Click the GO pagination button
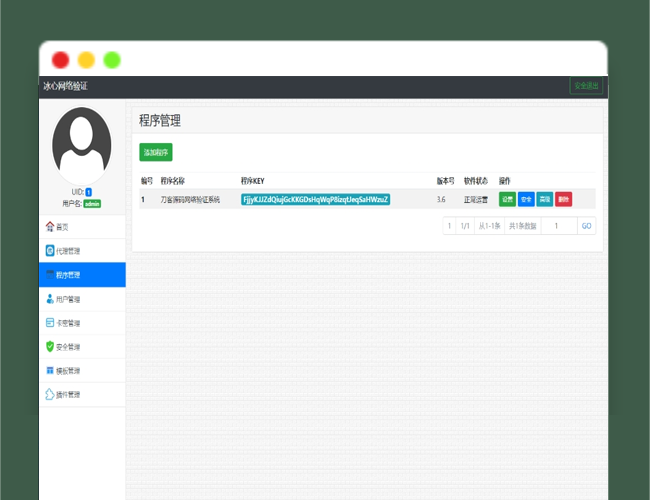This screenshot has height=500, width=650. pos(586,226)
